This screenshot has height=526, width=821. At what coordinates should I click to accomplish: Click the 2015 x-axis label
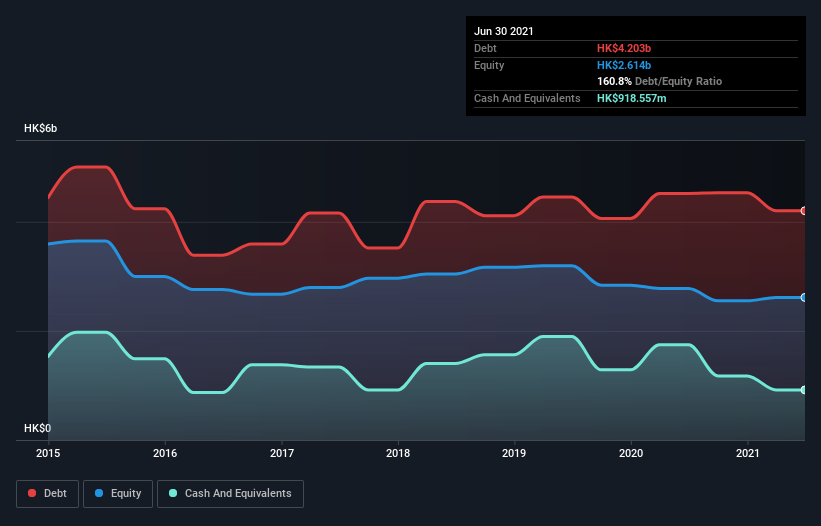tap(48, 453)
